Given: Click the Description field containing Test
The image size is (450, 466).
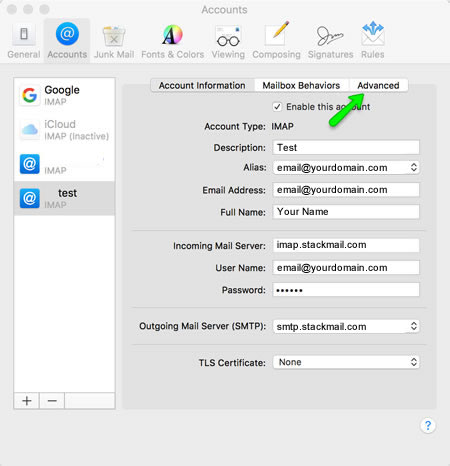Looking at the screenshot, I should click(346, 147).
